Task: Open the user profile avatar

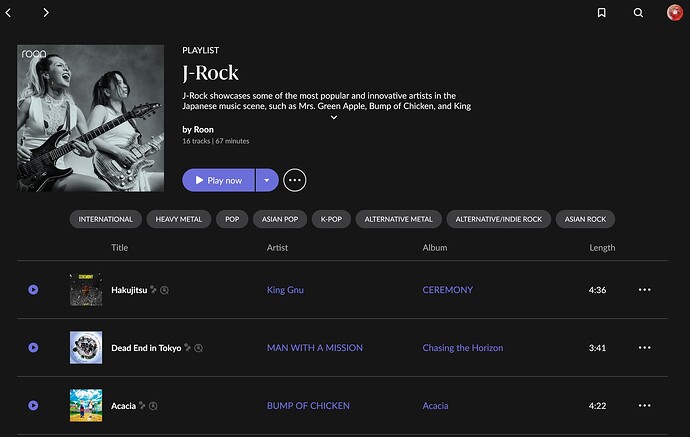Action: 675,13
